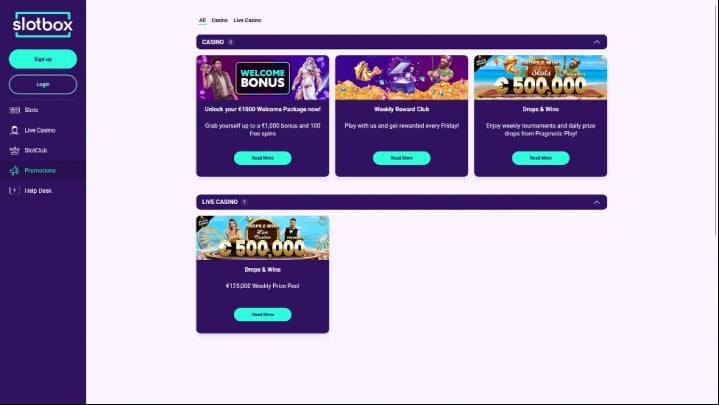Read More on casino Drops & Wins
This screenshot has height=405, width=719.
coord(541,158)
